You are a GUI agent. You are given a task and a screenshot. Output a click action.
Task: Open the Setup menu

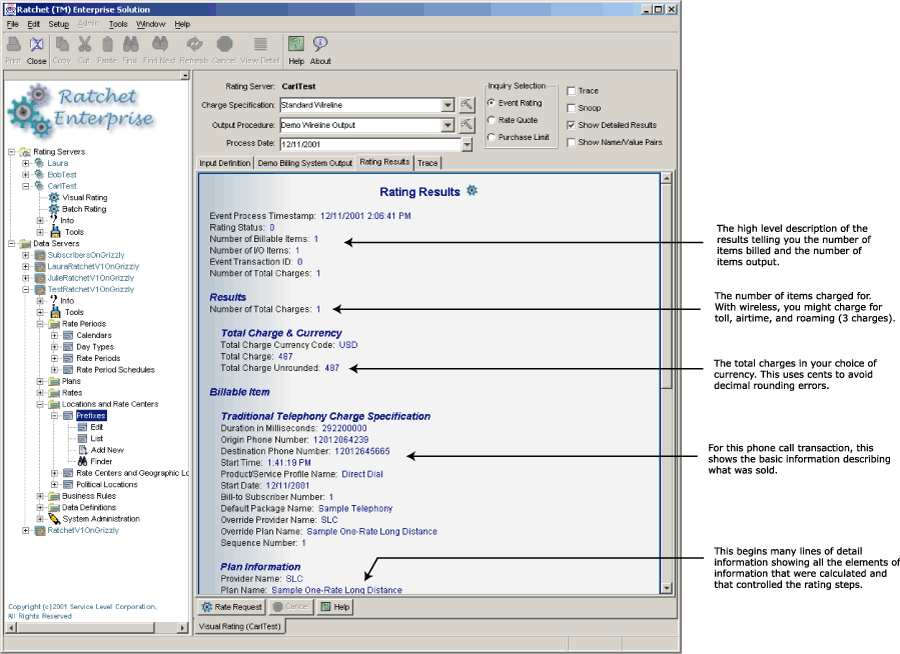click(59, 24)
